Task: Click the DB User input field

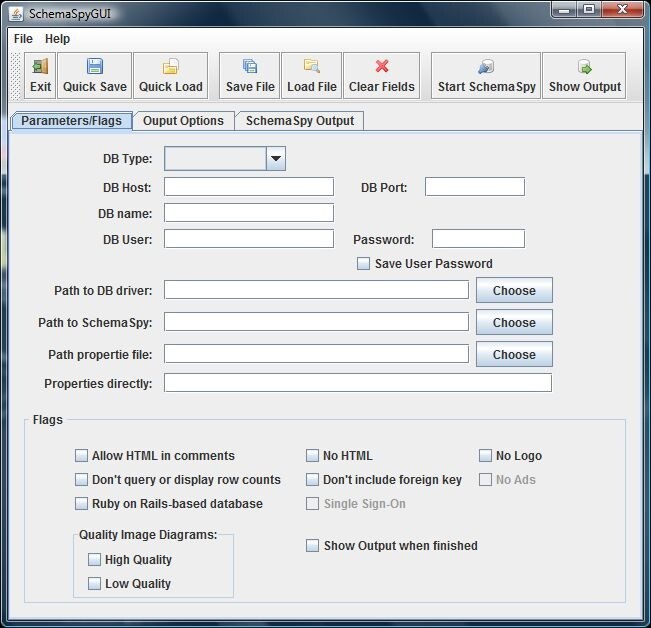Action: click(x=249, y=239)
